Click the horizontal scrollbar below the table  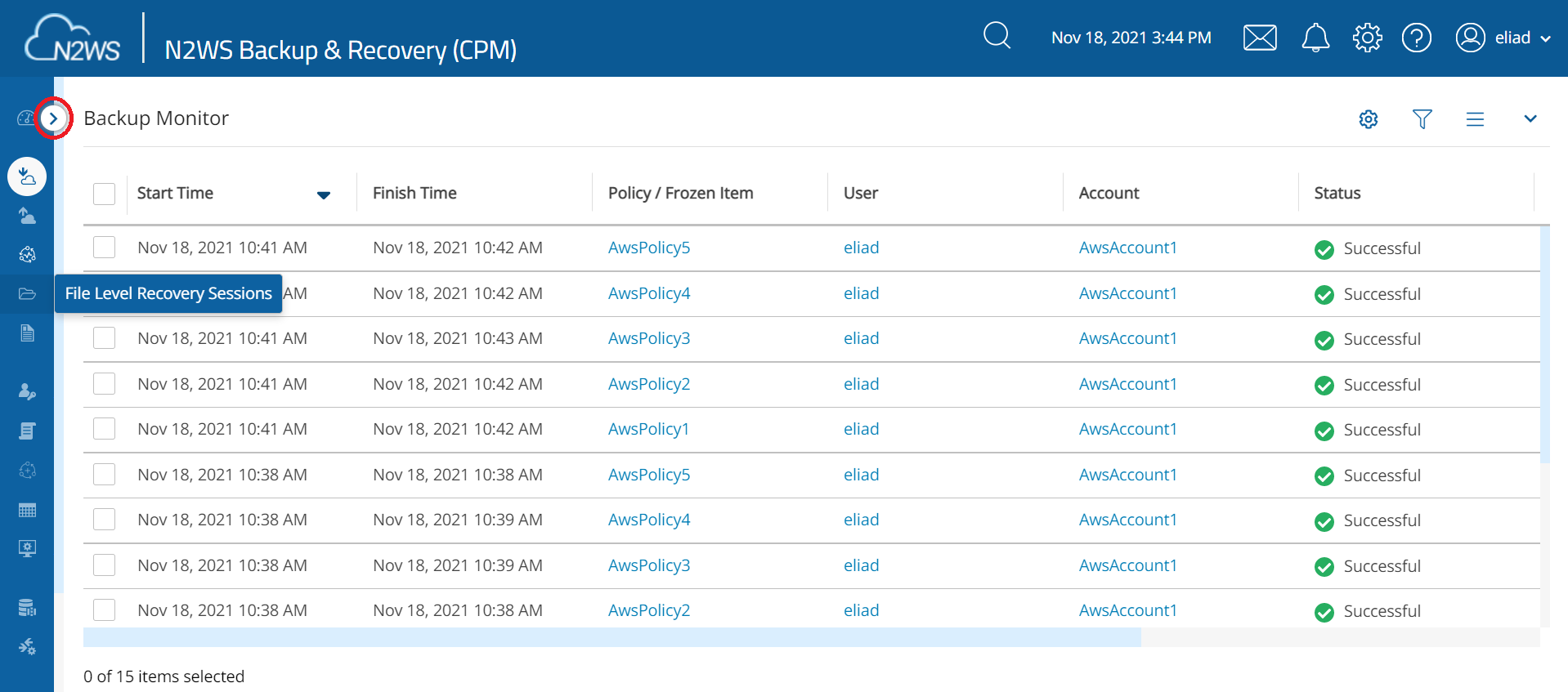coord(612,637)
